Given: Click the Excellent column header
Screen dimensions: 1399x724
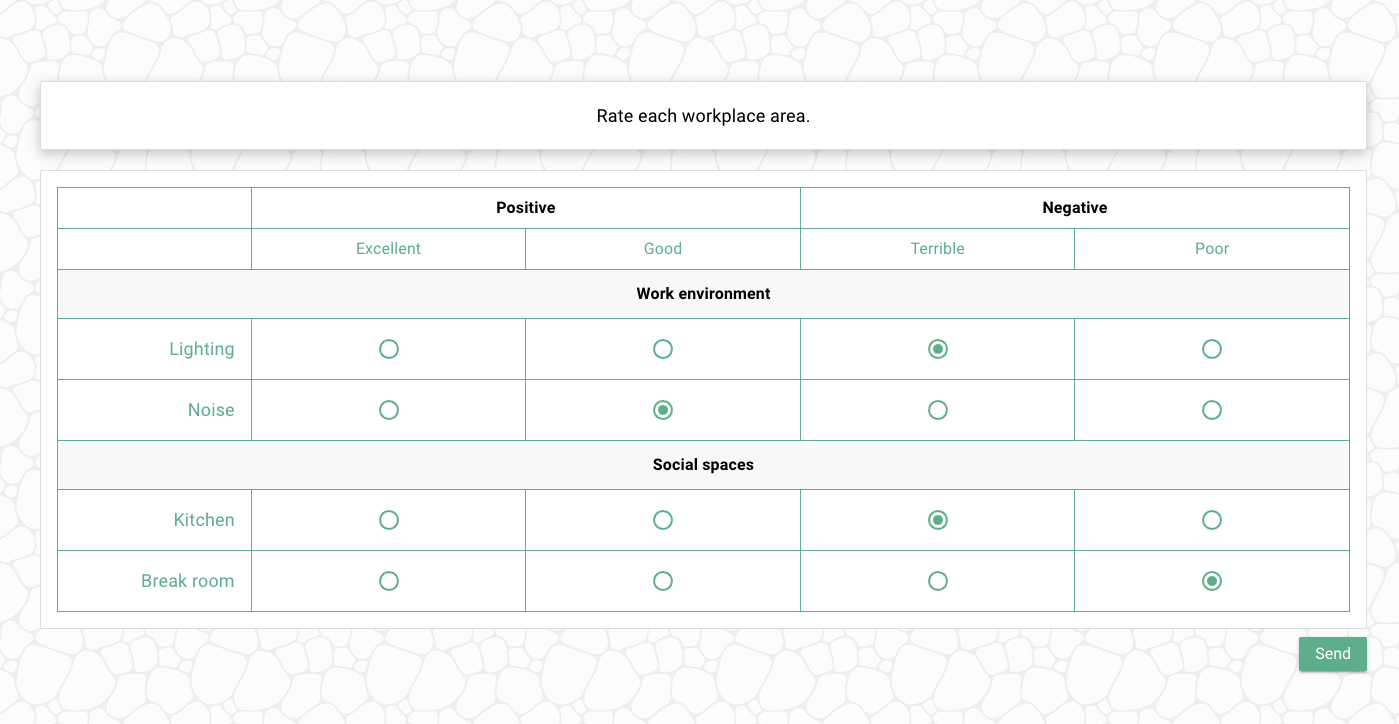Looking at the screenshot, I should pos(389,249).
